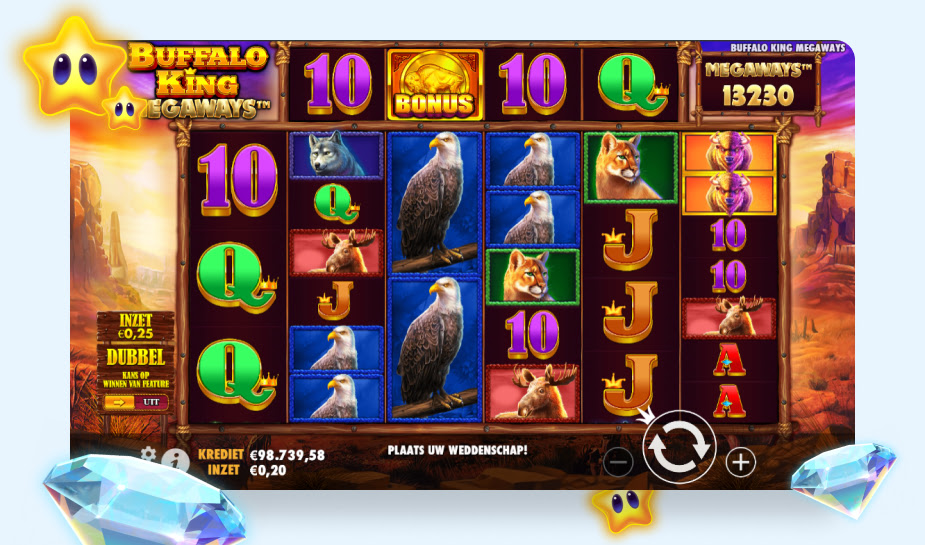Click the cougar symbol on reel five
The image size is (925, 545).
(631, 168)
